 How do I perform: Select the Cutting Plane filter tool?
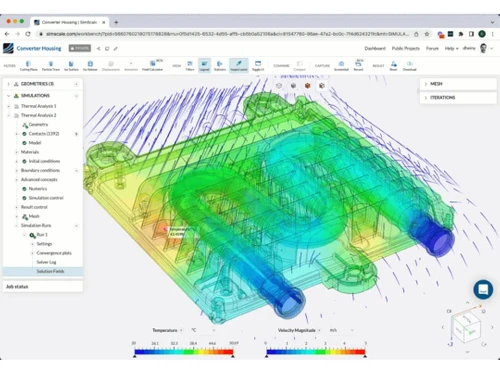28,65
